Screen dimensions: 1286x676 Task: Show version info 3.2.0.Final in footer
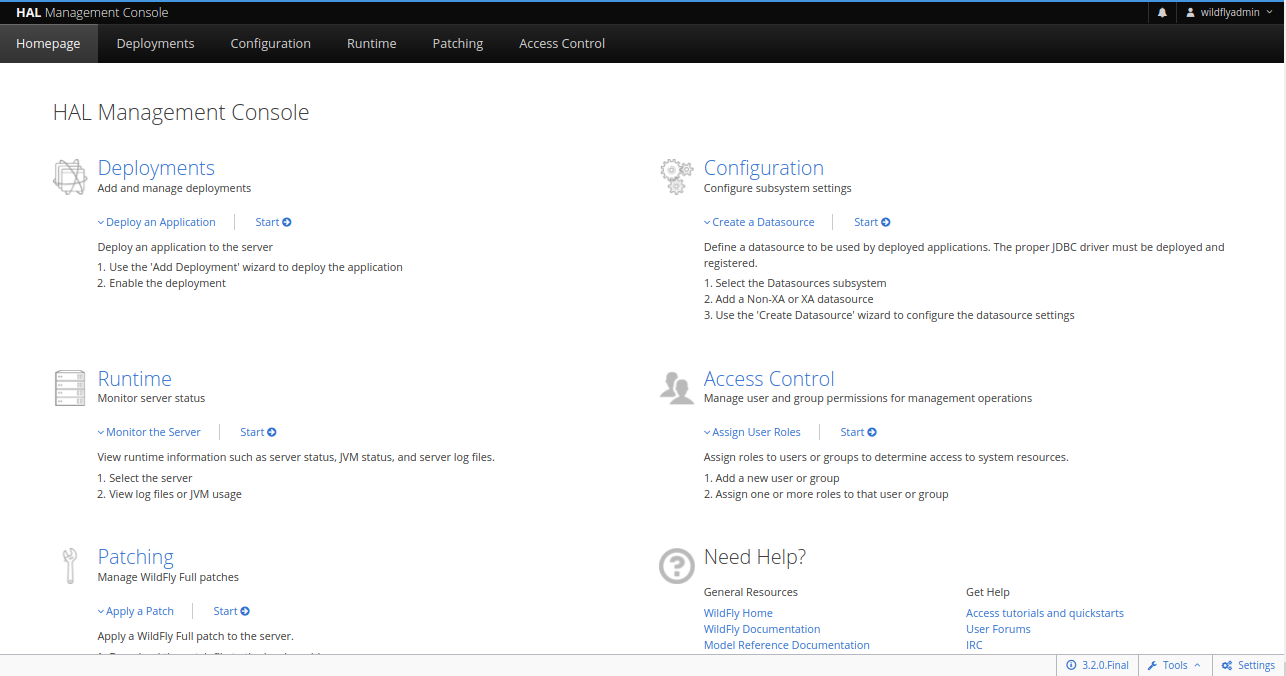(x=1097, y=665)
